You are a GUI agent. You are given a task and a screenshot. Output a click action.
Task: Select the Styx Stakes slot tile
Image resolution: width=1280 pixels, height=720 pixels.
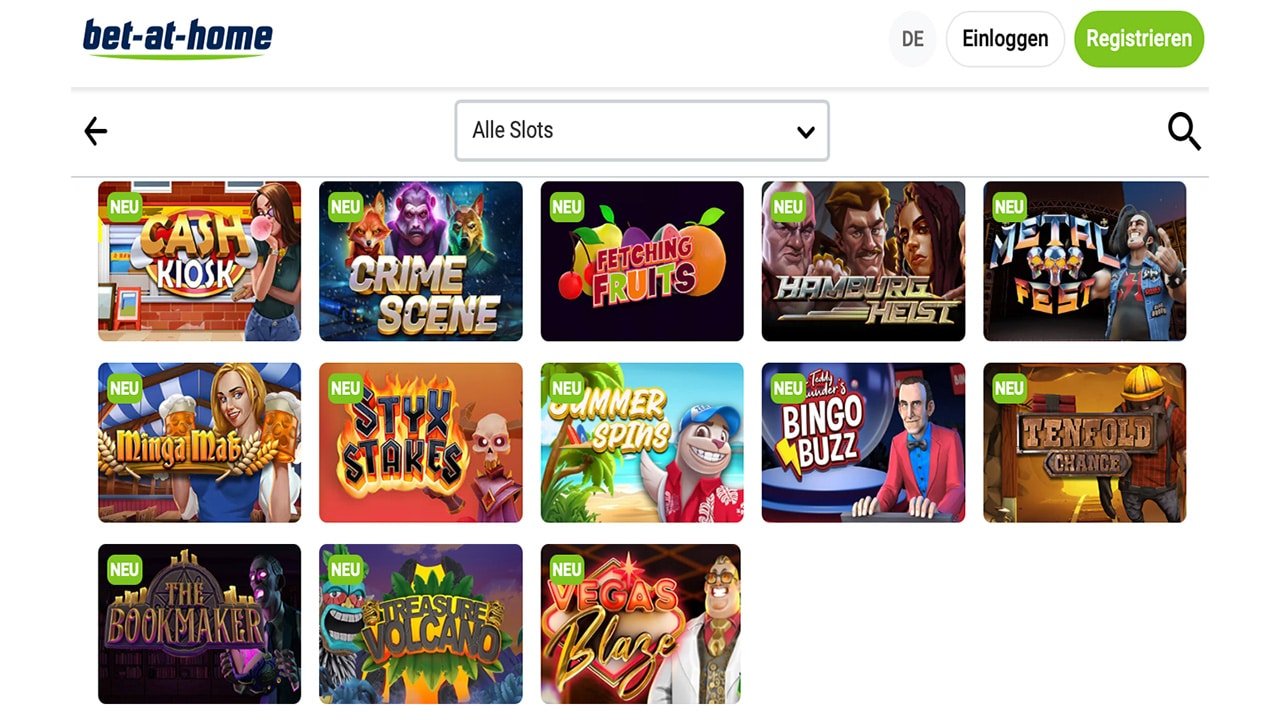(x=420, y=442)
